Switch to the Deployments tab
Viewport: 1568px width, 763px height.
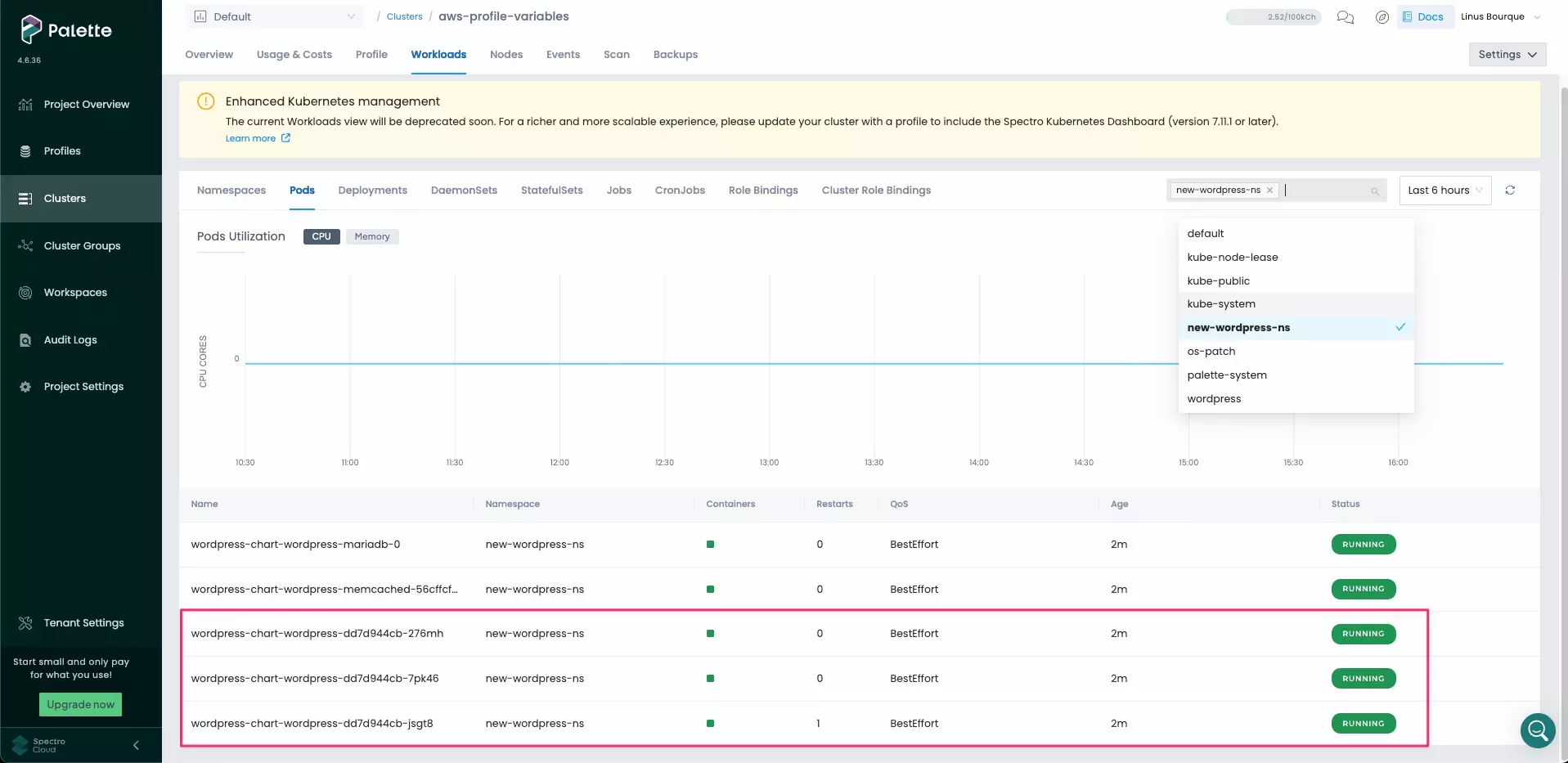tap(372, 190)
